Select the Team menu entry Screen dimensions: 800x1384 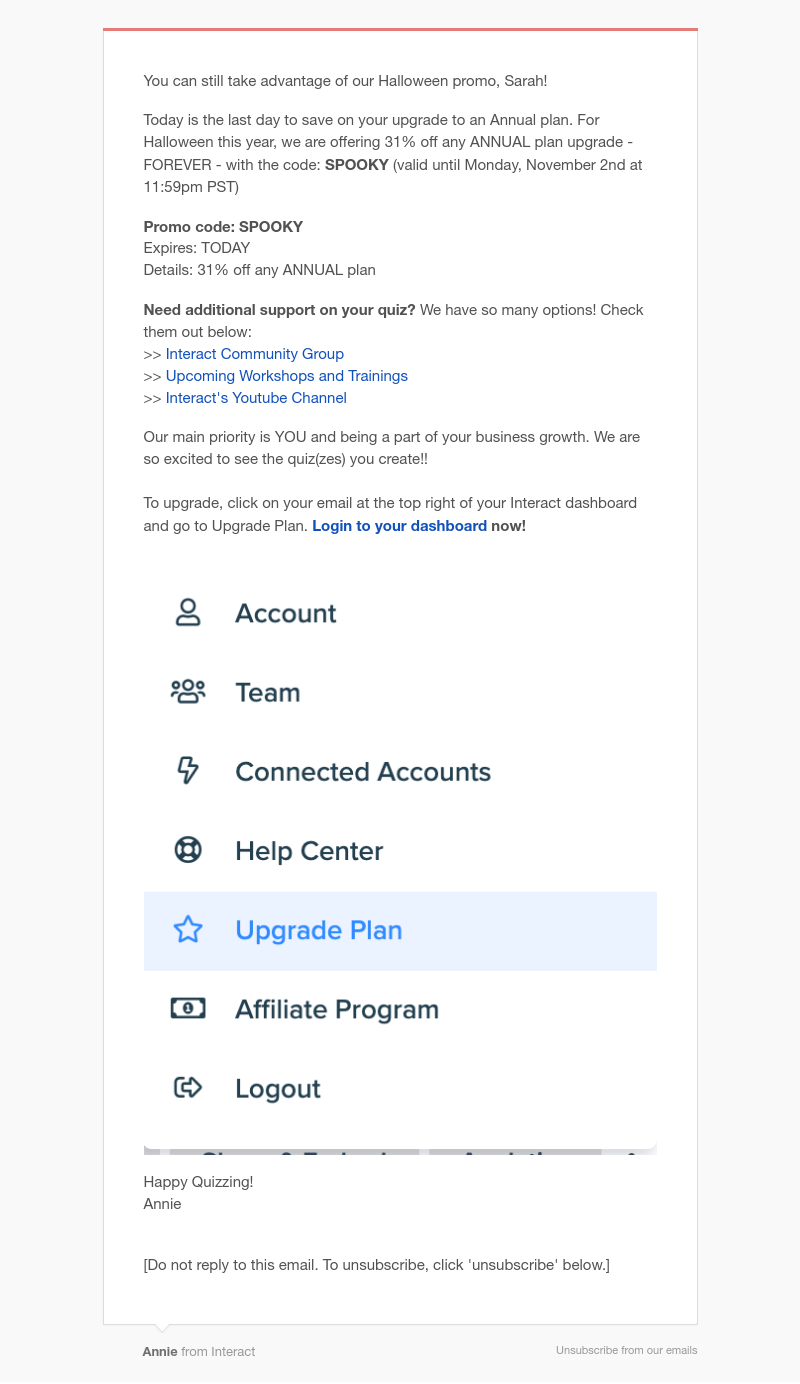pos(400,692)
